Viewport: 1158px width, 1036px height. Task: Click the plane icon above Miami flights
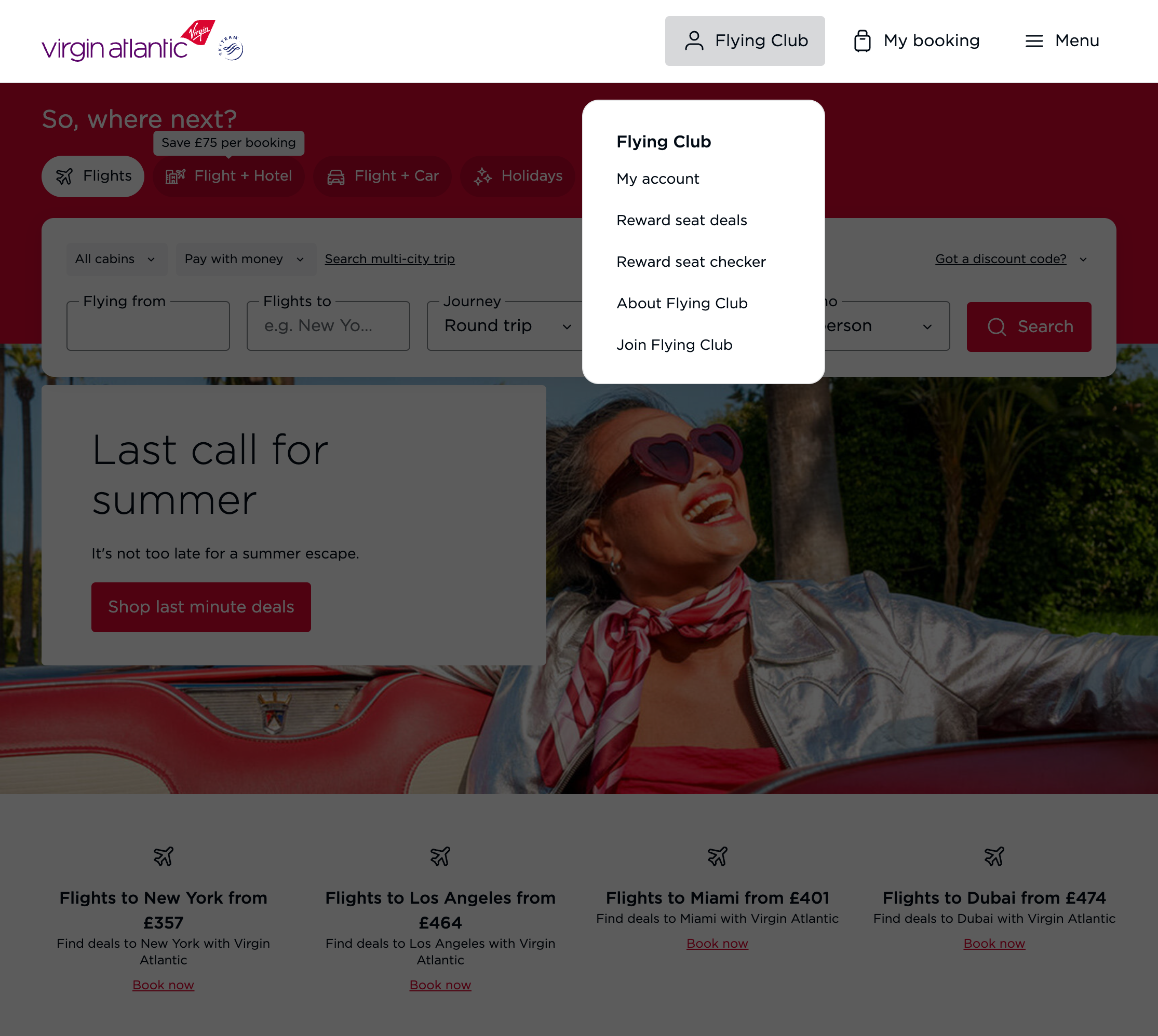click(717, 856)
